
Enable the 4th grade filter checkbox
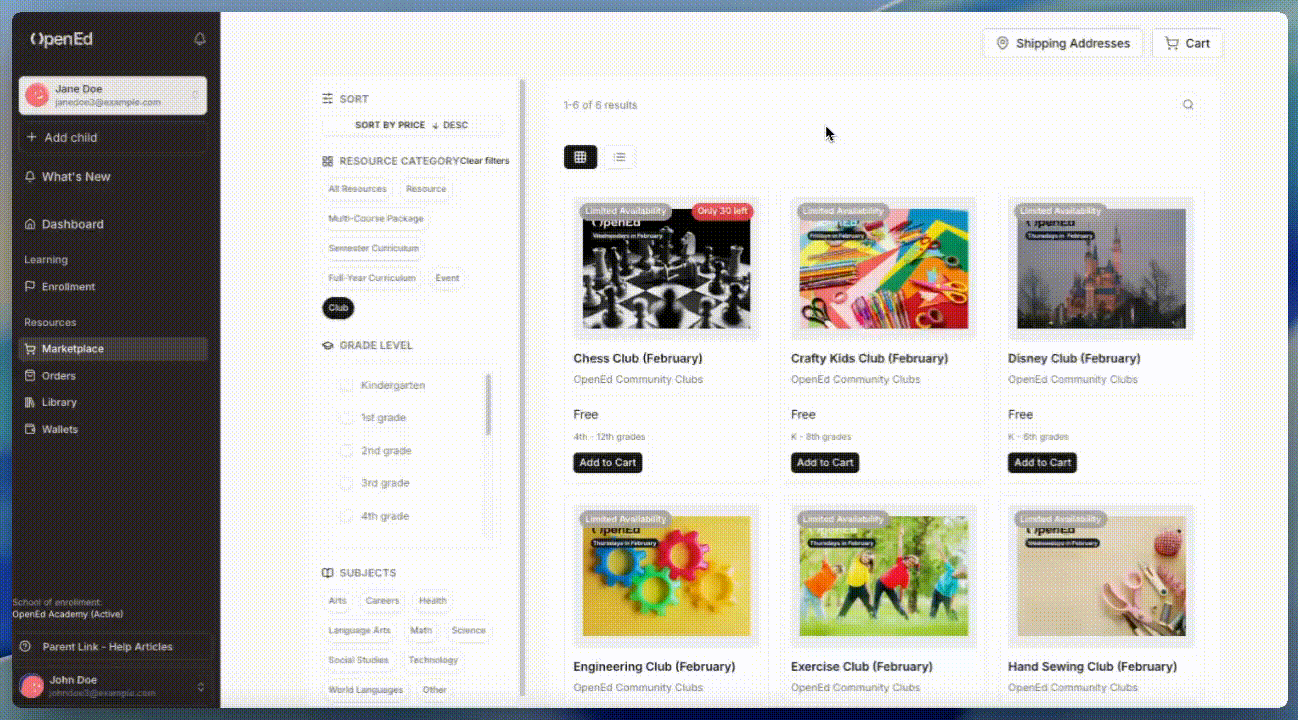(x=346, y=516)
